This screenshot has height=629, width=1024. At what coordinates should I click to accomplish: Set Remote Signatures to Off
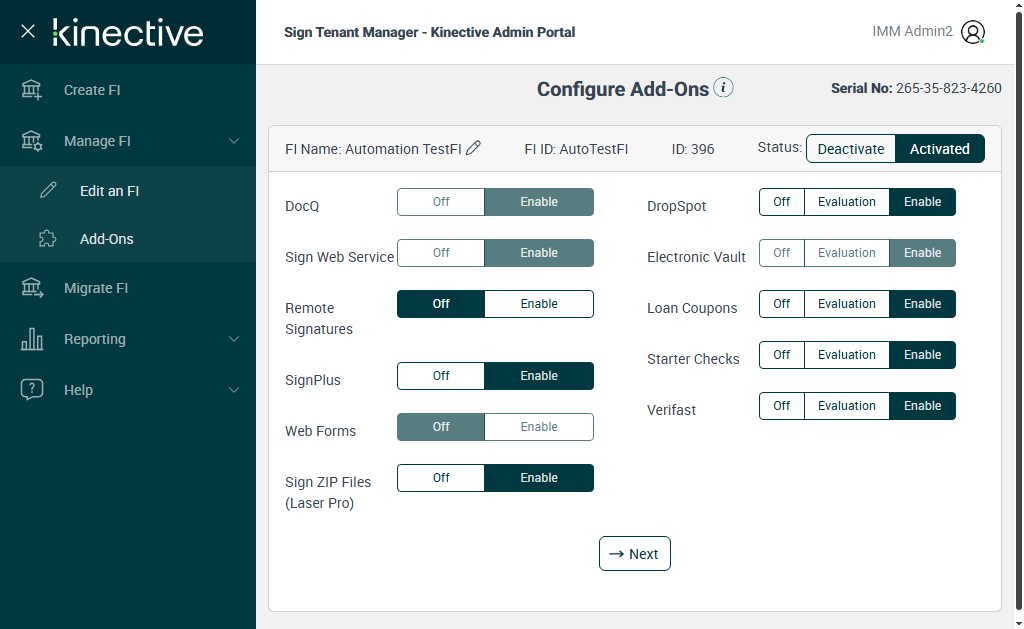(441, 304)
